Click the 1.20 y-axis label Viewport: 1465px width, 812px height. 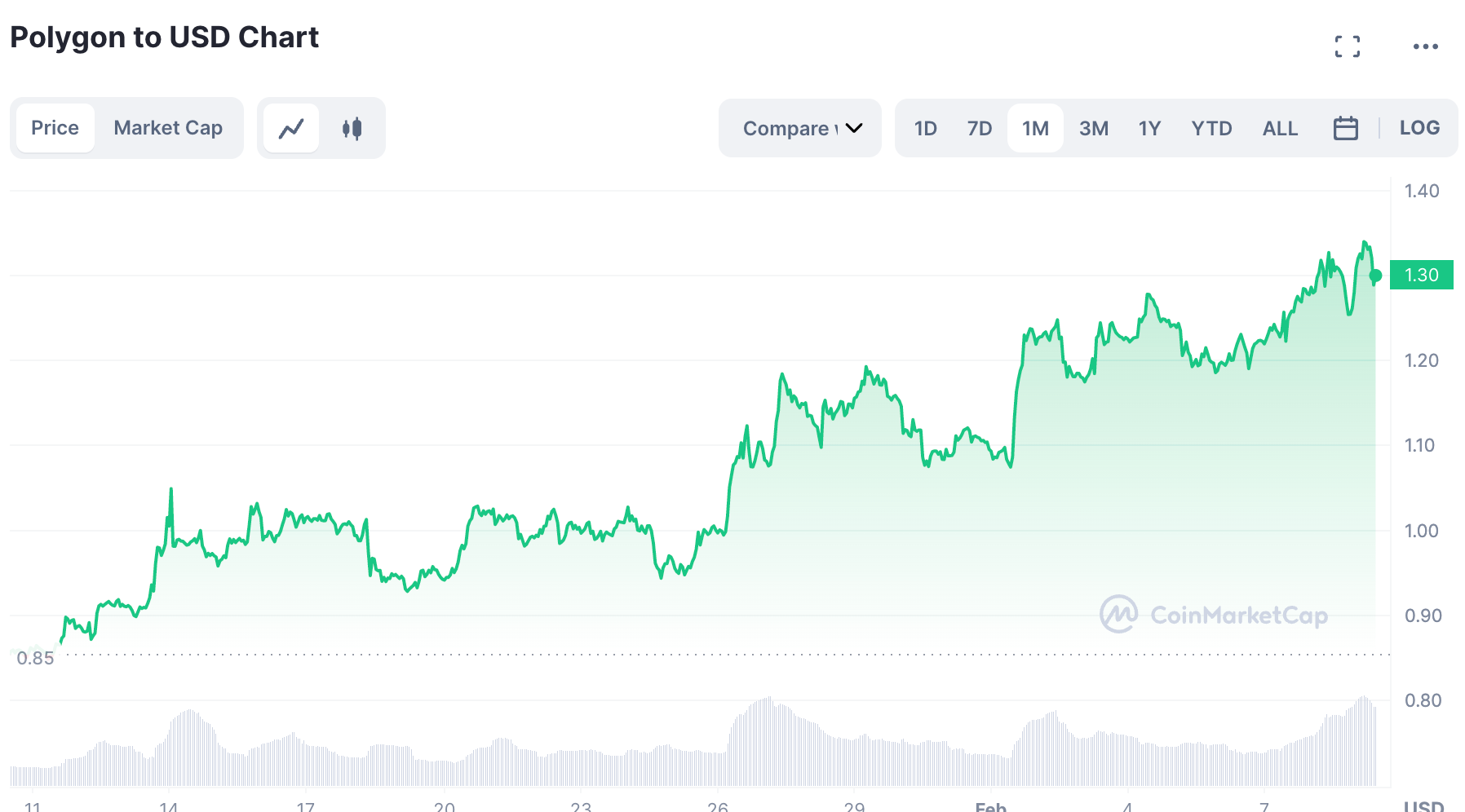click(x=1421, y=360)
